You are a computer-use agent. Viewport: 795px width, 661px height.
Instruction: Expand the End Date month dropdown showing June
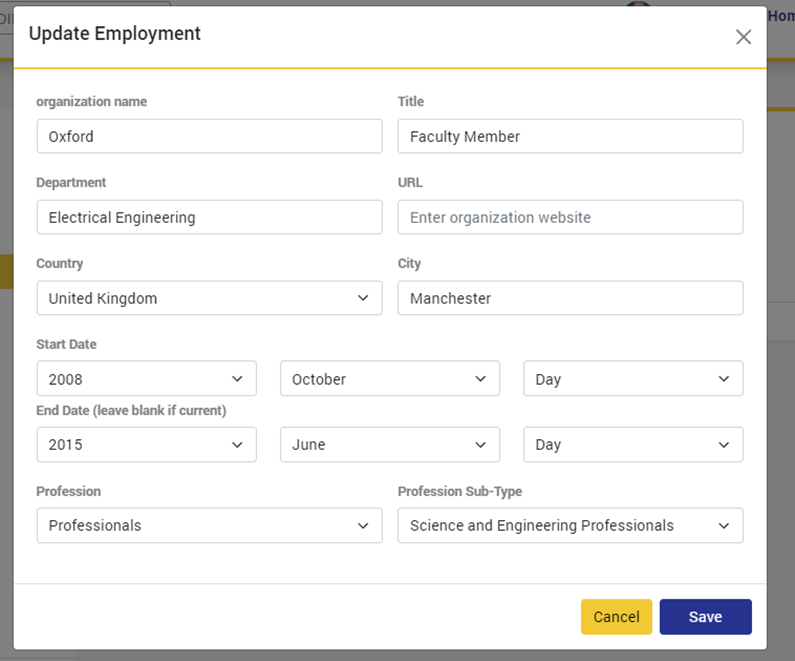(x=390, y=445)
